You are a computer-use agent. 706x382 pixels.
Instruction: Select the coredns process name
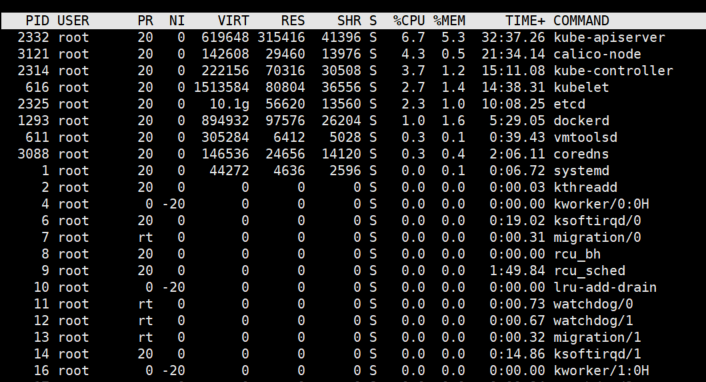pyautogui.click(x=581, y=154)
